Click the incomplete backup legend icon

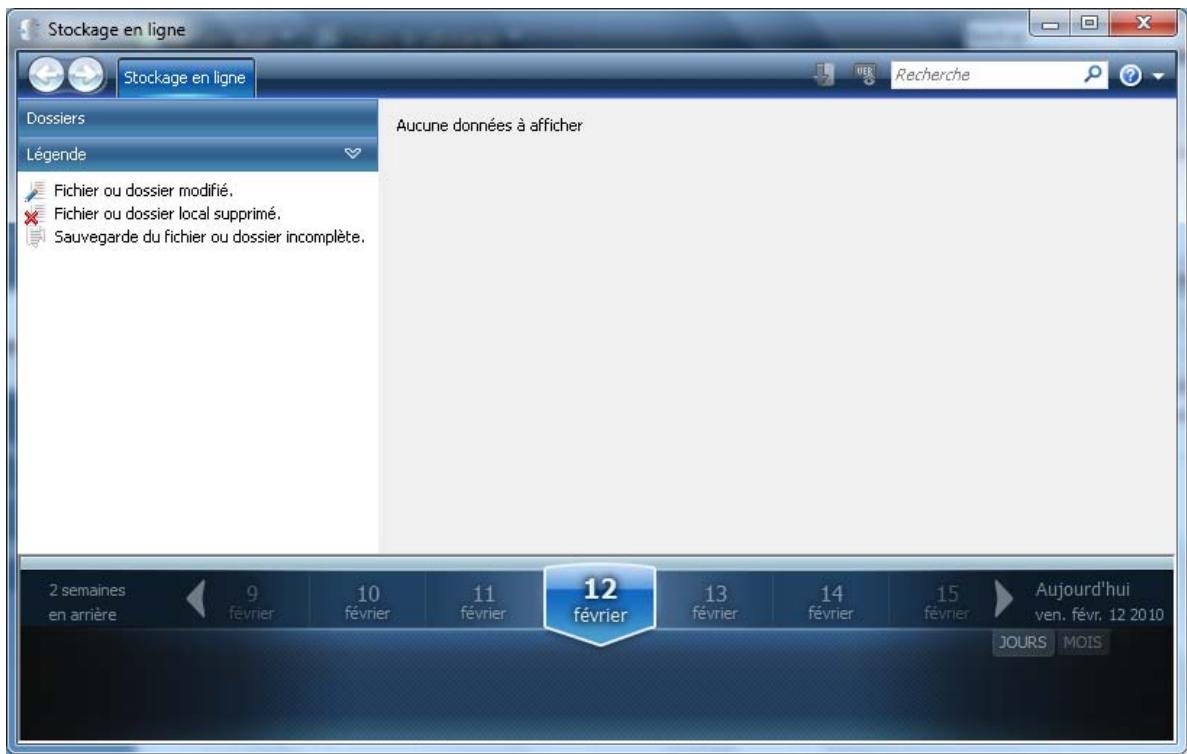tap(36, 238)
